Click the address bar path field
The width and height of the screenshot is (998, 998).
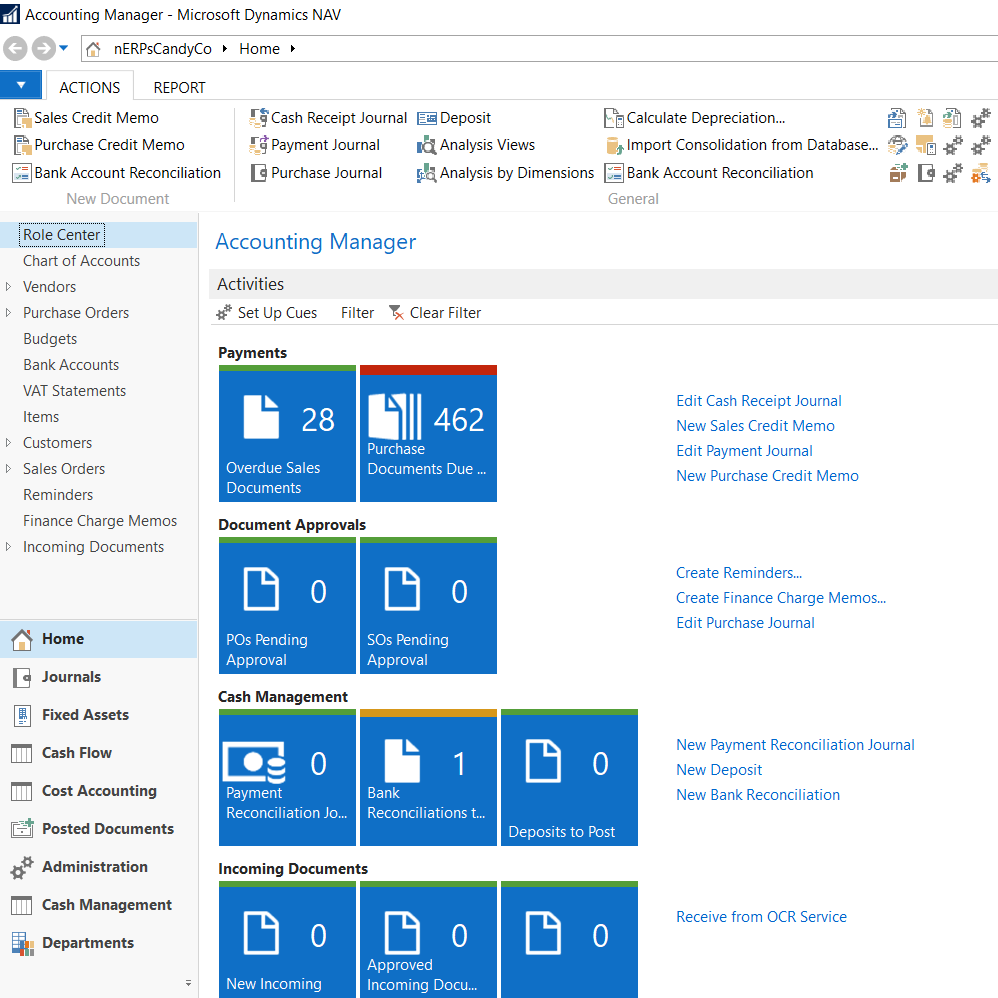point(600,48)
